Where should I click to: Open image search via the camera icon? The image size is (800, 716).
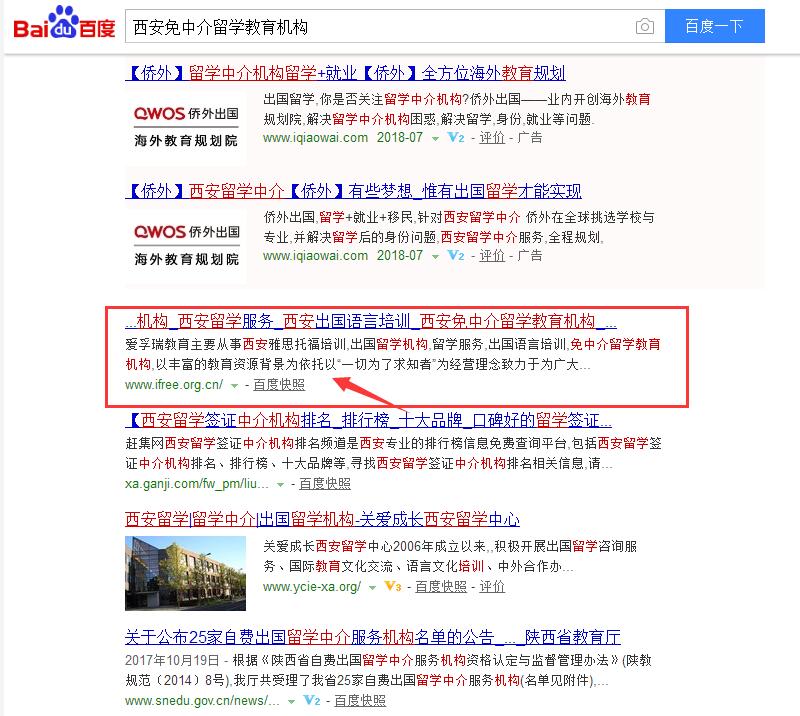647,26
